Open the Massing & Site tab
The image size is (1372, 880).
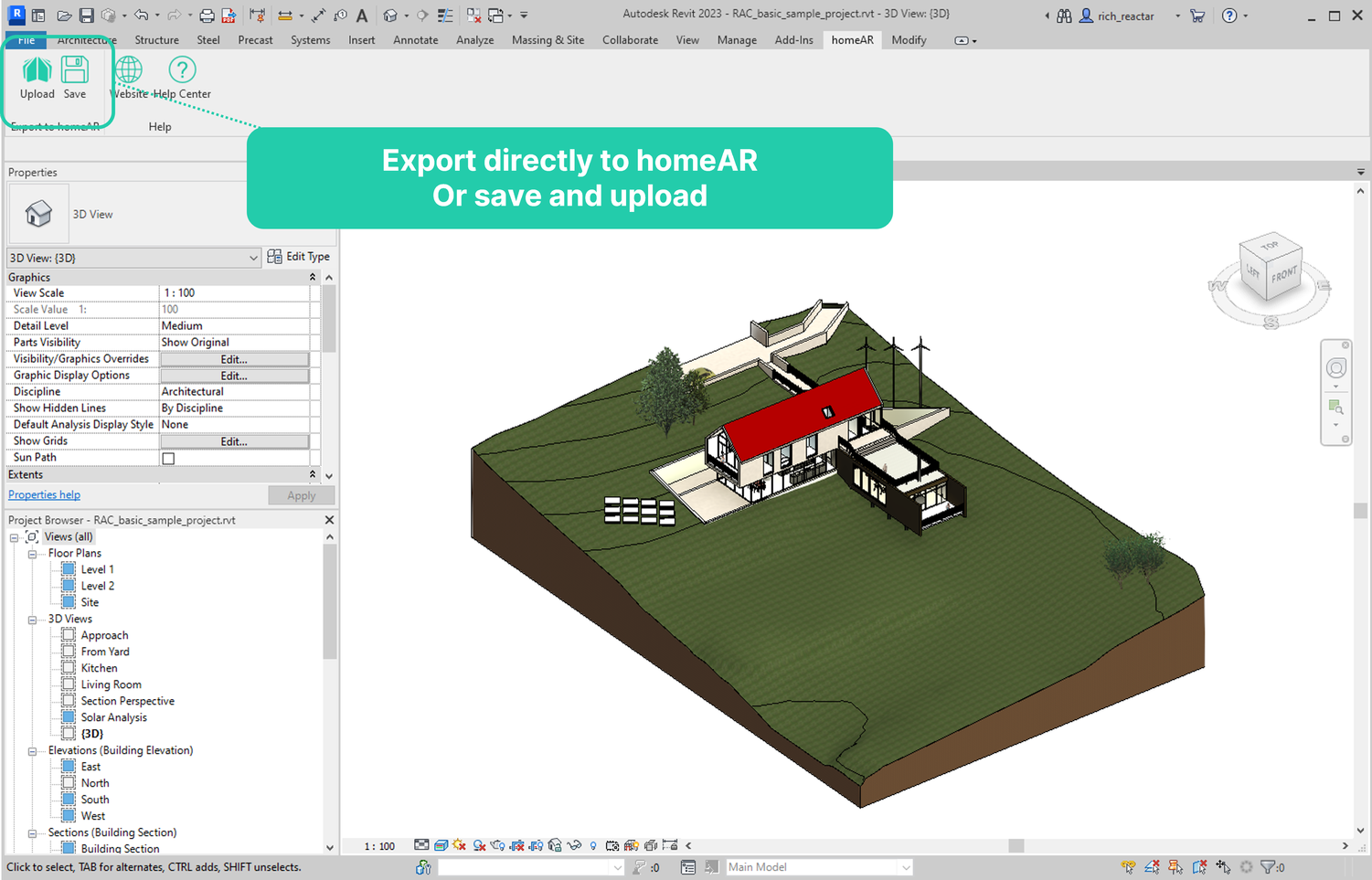coord(548,40)
